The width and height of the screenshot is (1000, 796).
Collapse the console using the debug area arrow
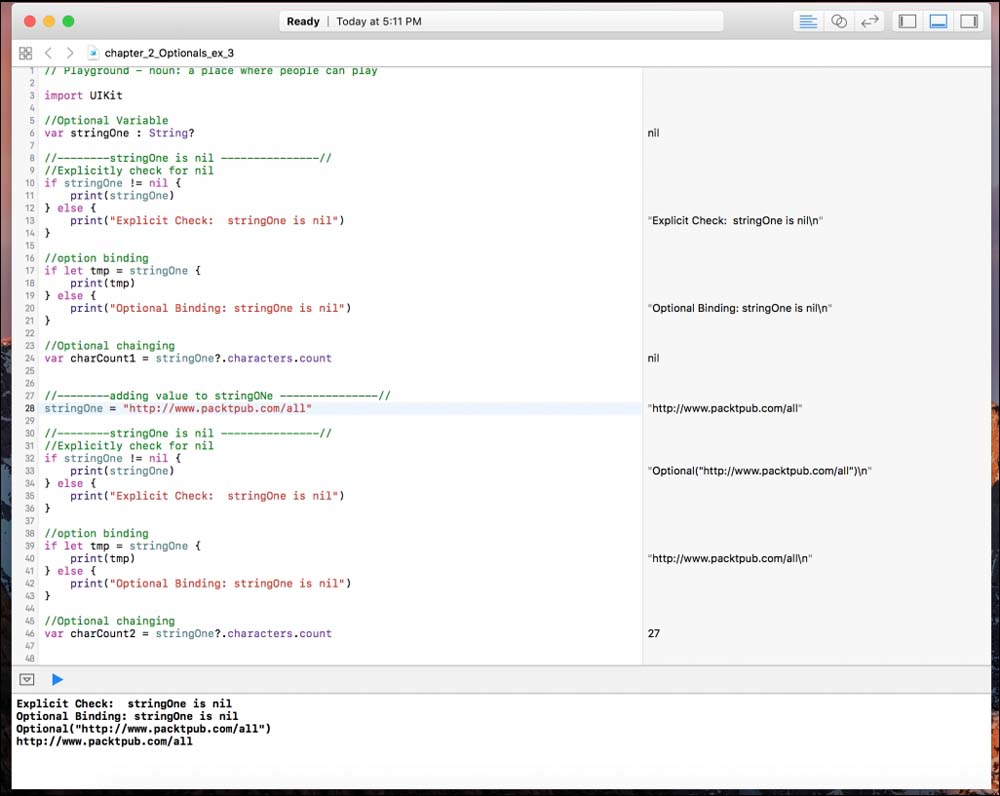[x=27, y=680]
